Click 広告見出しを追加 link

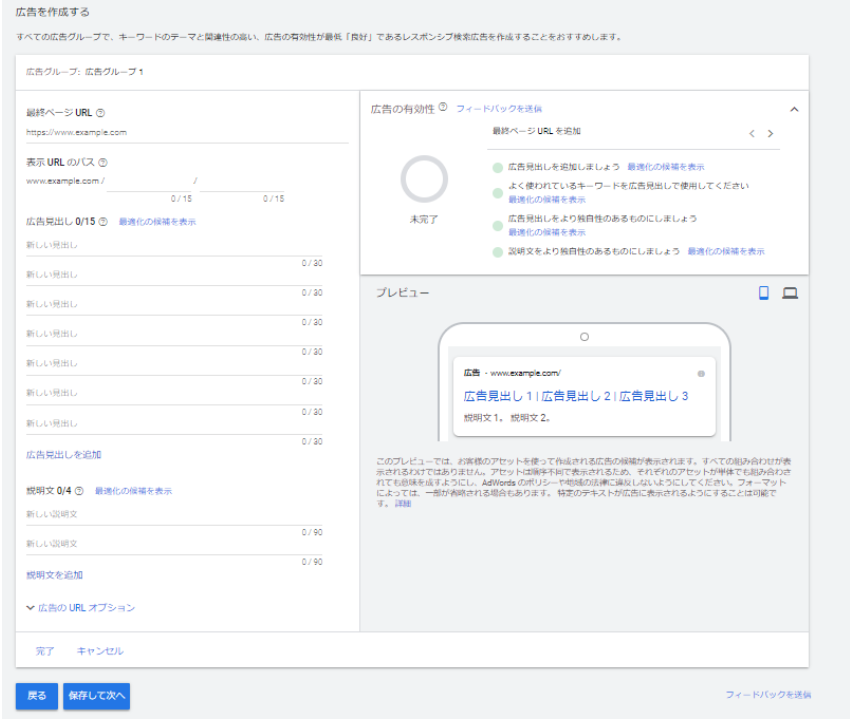click(63, 455)
